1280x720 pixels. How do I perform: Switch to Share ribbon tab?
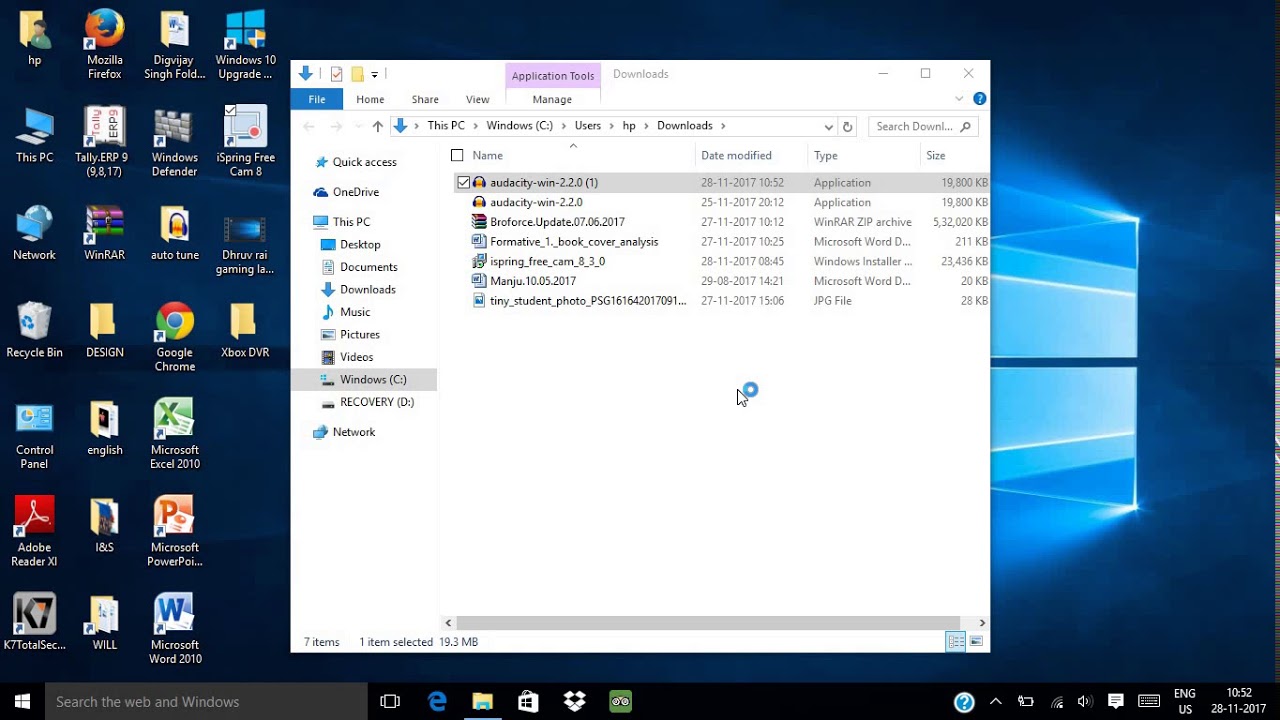[425, 99]
